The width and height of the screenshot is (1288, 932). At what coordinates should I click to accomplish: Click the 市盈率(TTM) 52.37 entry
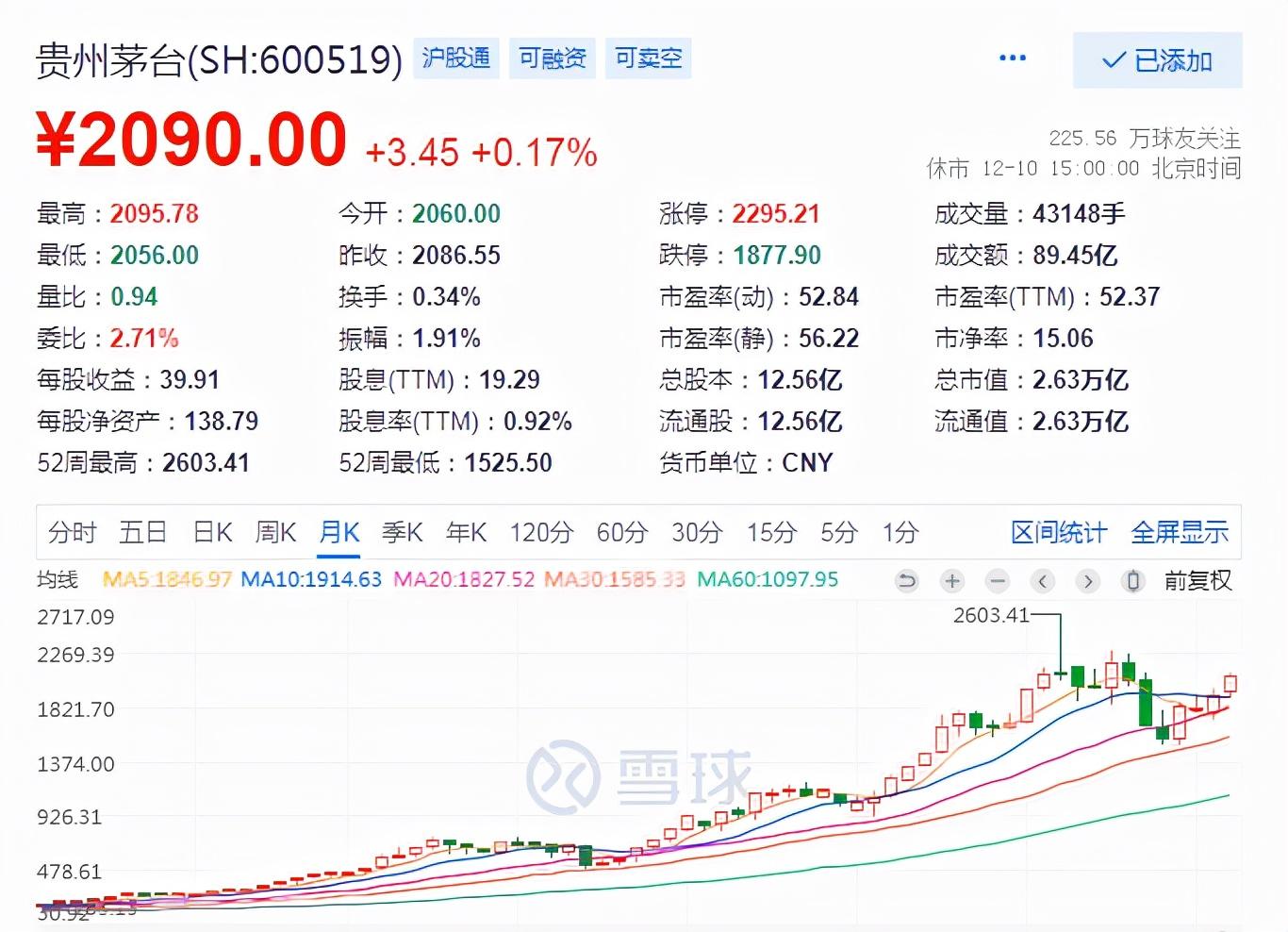pos(1047,297)
